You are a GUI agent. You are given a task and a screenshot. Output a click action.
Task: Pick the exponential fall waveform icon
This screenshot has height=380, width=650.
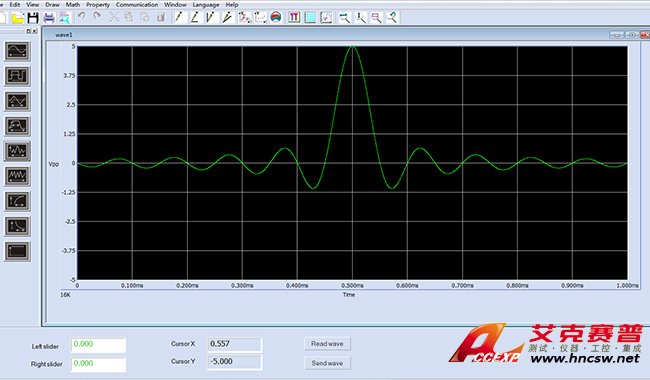[17, 226]
